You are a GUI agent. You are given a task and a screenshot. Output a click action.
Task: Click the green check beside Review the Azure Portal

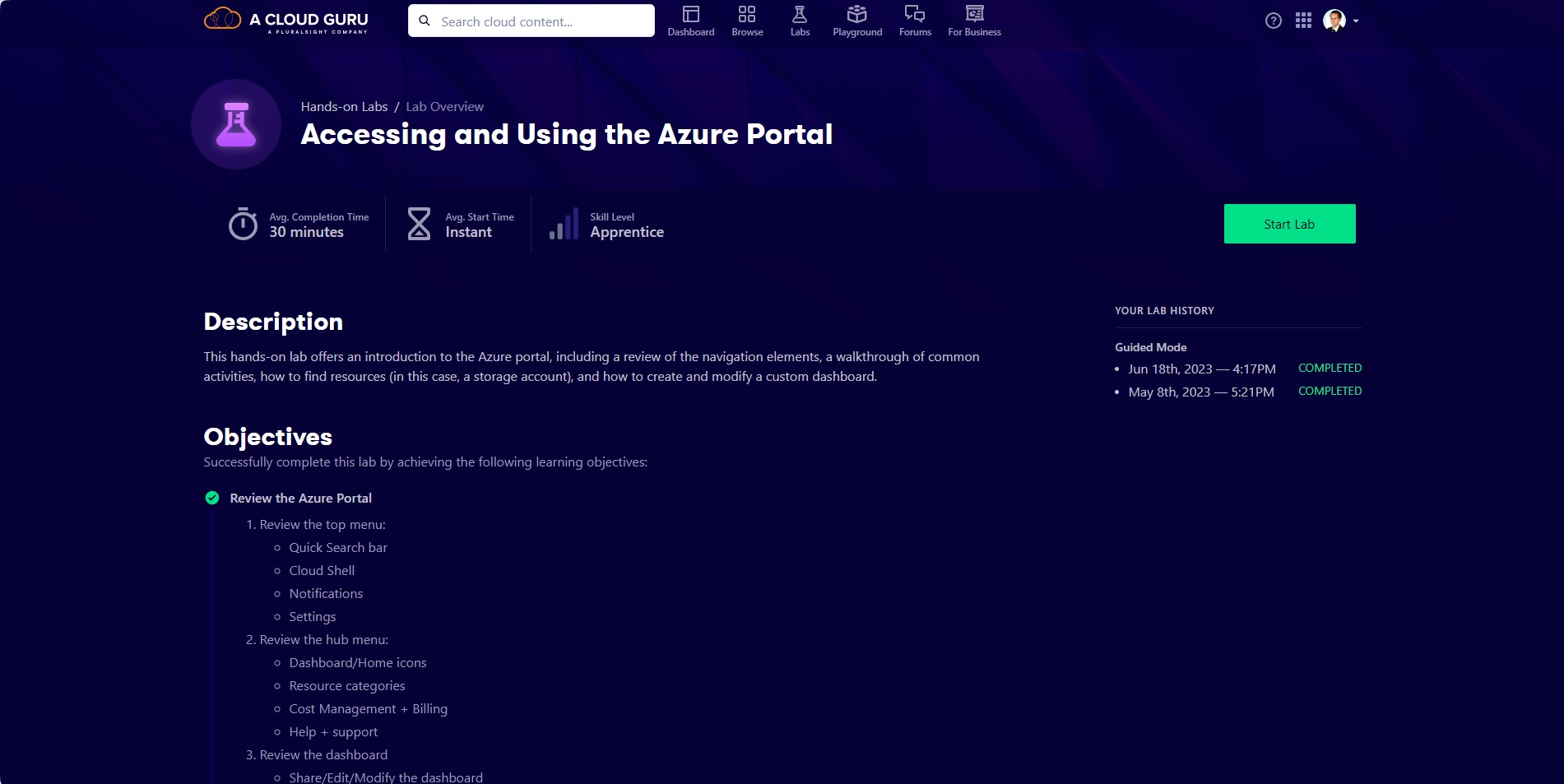click(212, 498)
